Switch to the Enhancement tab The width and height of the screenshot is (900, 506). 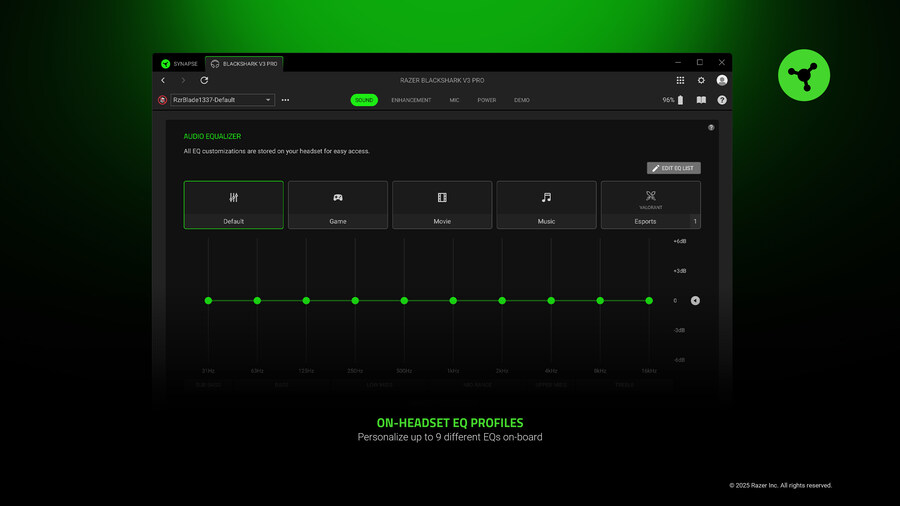point(411,100)
